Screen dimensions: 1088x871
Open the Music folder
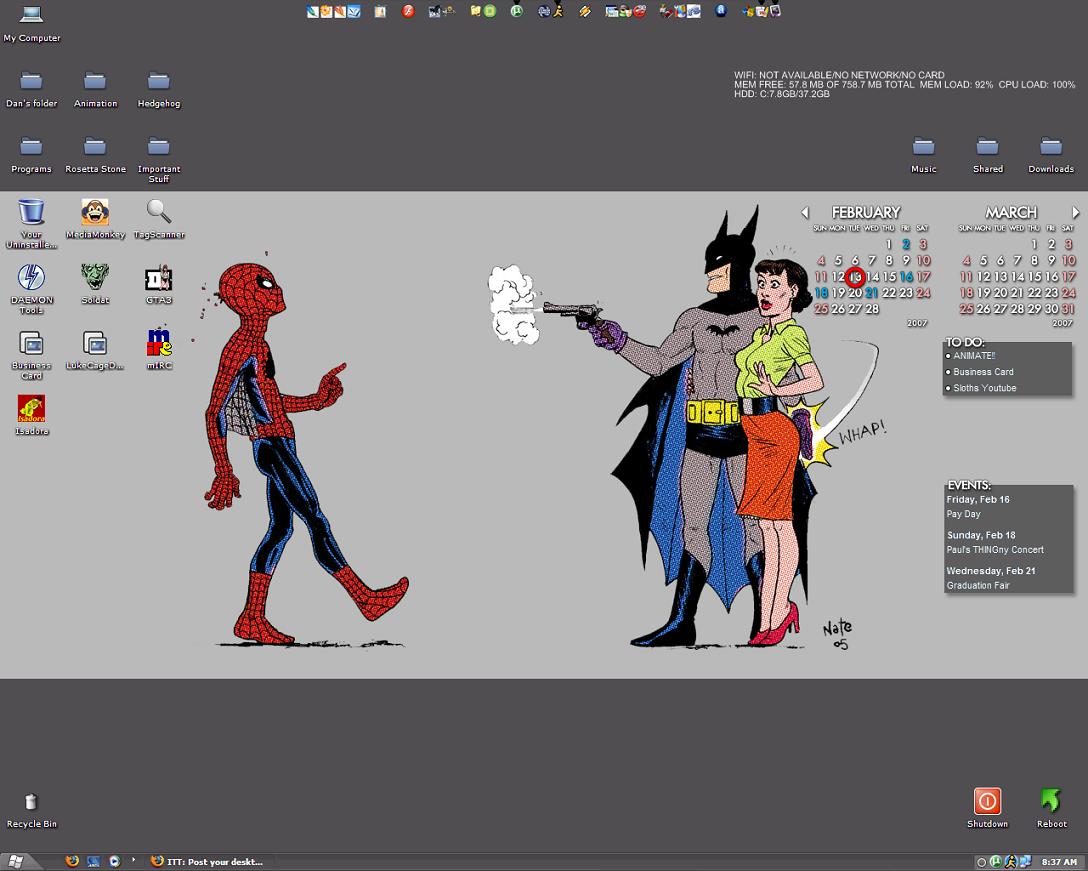(924, 155)
